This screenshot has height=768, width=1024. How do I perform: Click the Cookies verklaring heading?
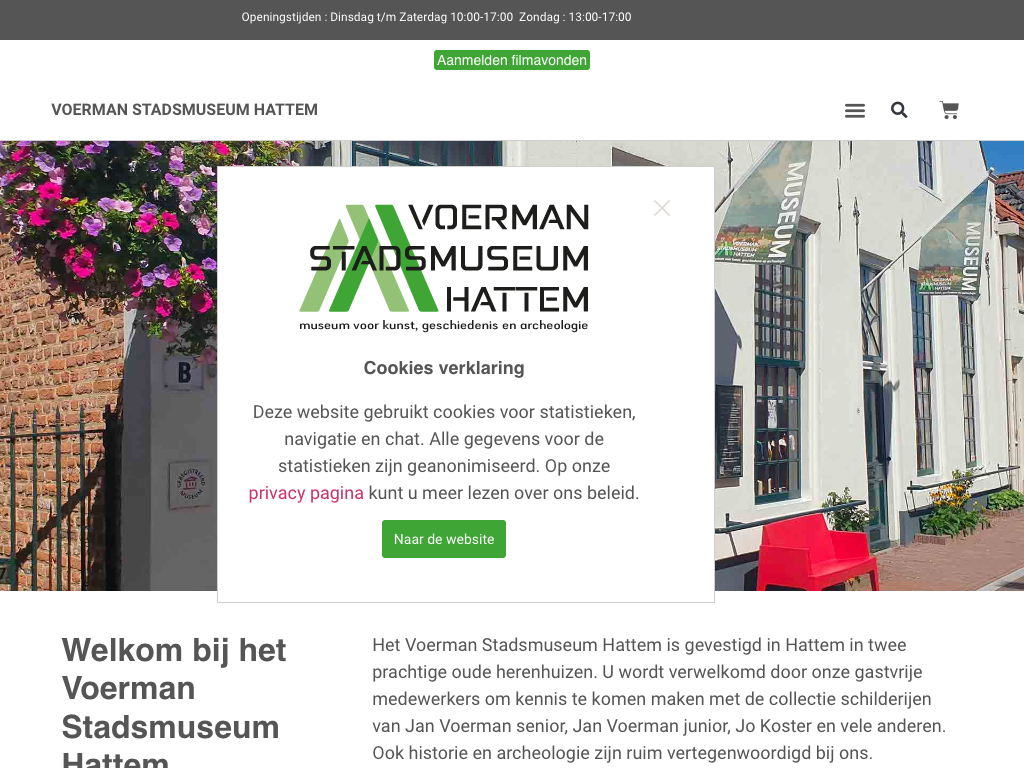(x=444, y=368)
